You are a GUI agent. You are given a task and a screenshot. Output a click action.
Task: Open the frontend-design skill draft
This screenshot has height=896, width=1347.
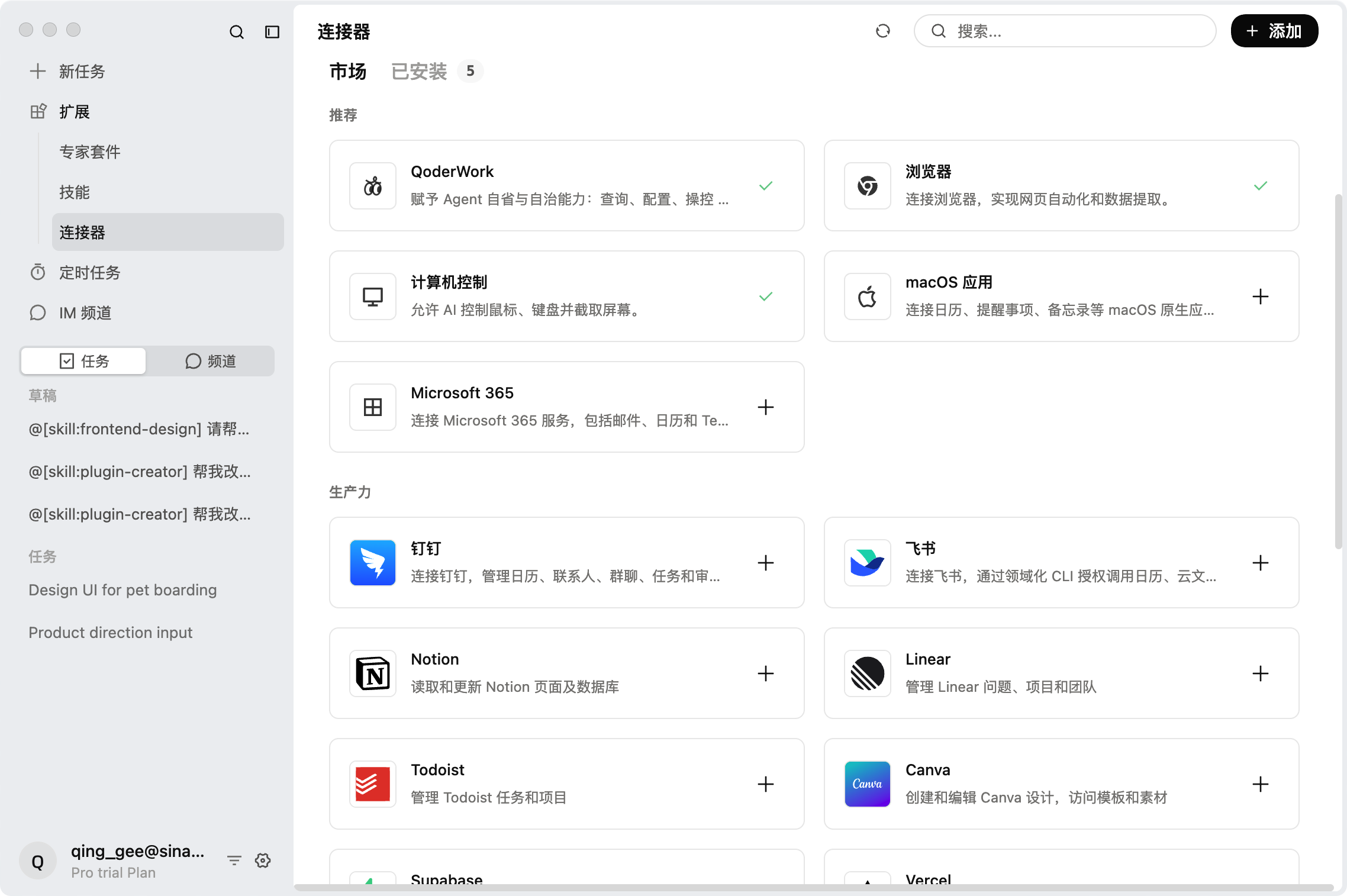pos(139,429)
